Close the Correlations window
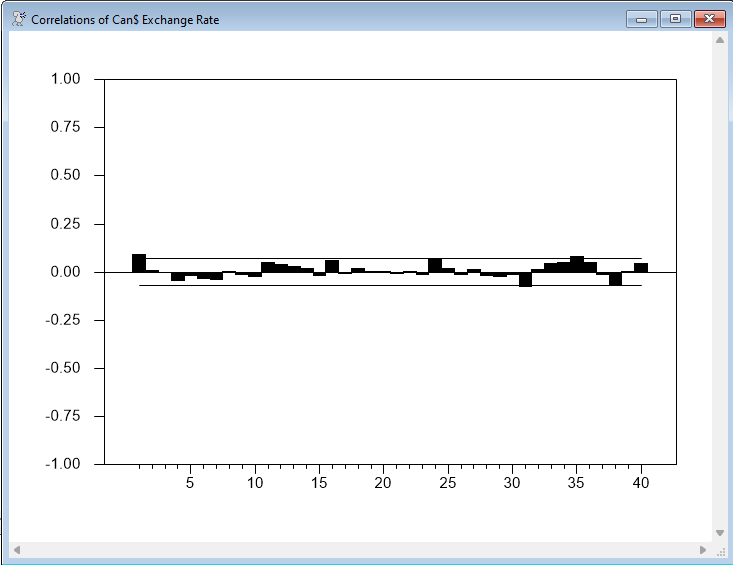The image size is (733, 565). (709, 19)
